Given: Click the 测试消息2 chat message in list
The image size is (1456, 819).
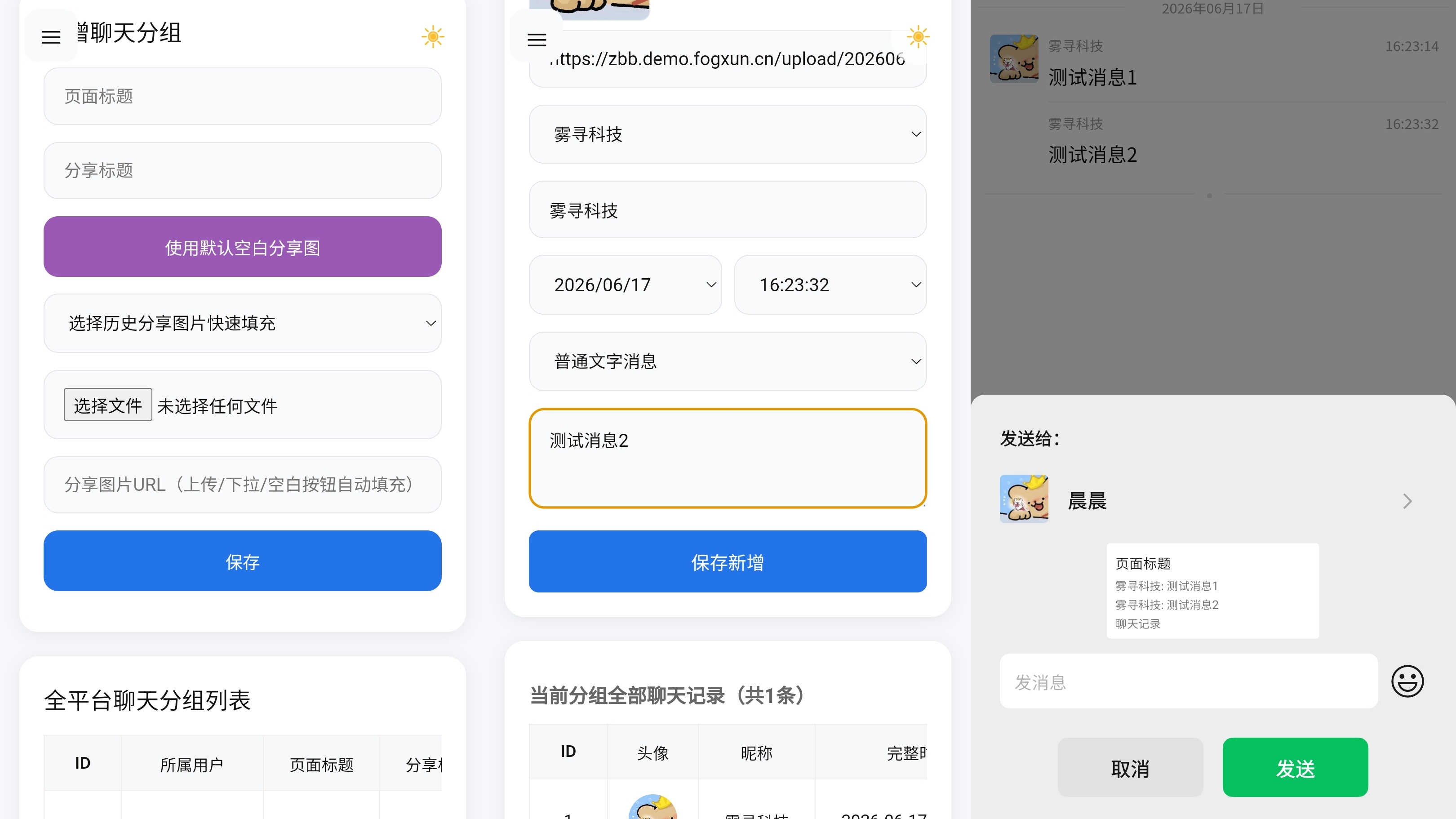Looking at the screenshot, I should [1092, 154].
